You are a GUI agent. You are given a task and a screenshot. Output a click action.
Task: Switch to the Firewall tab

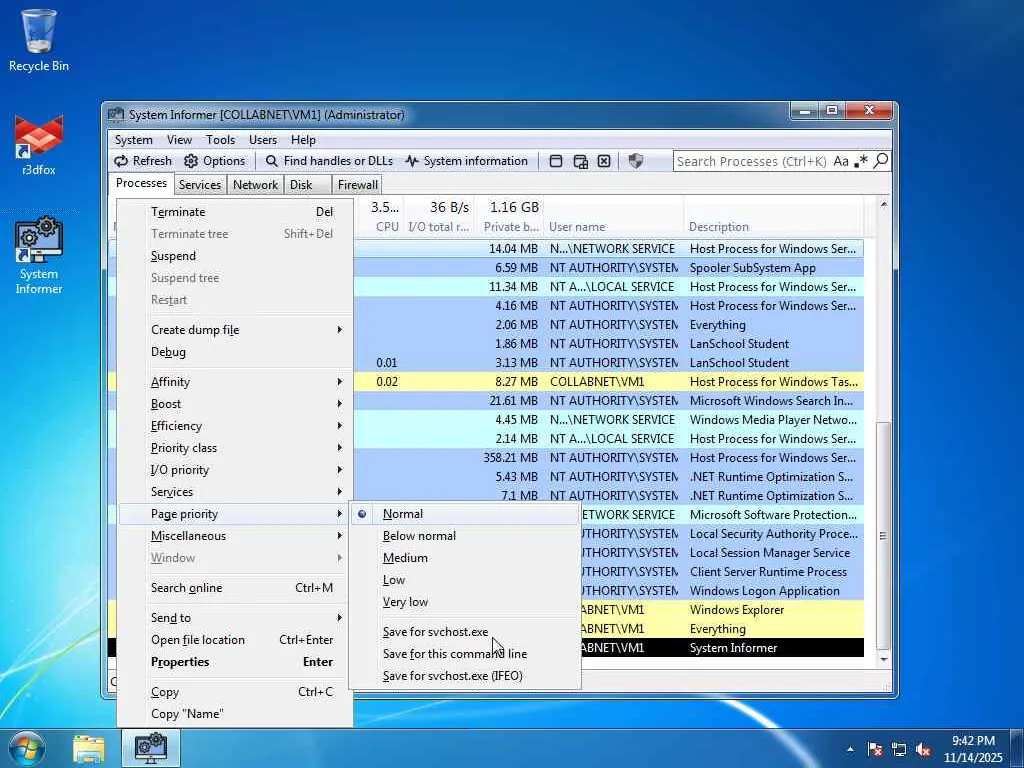[x=357, y=185]
